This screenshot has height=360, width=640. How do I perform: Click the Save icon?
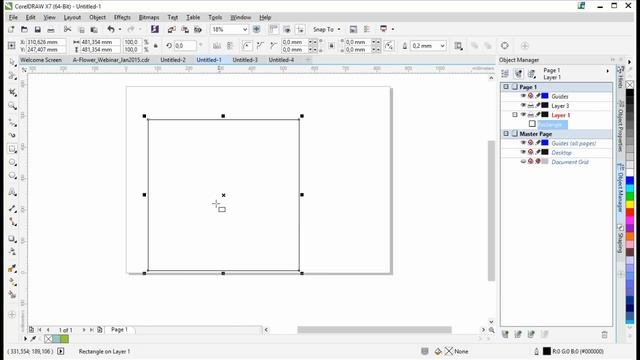(37, 29)
